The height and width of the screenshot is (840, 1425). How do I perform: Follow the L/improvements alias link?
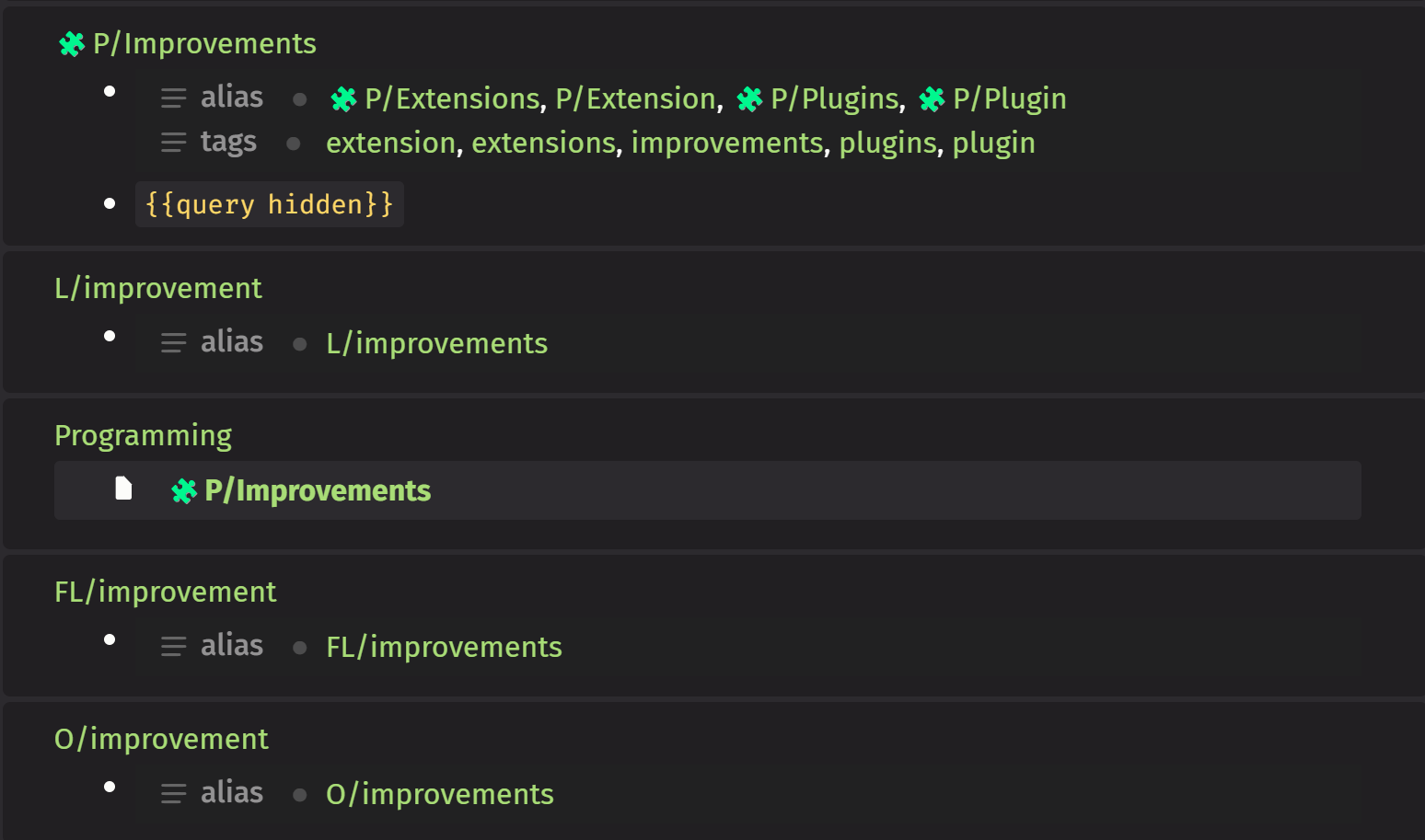click(436, 343)
